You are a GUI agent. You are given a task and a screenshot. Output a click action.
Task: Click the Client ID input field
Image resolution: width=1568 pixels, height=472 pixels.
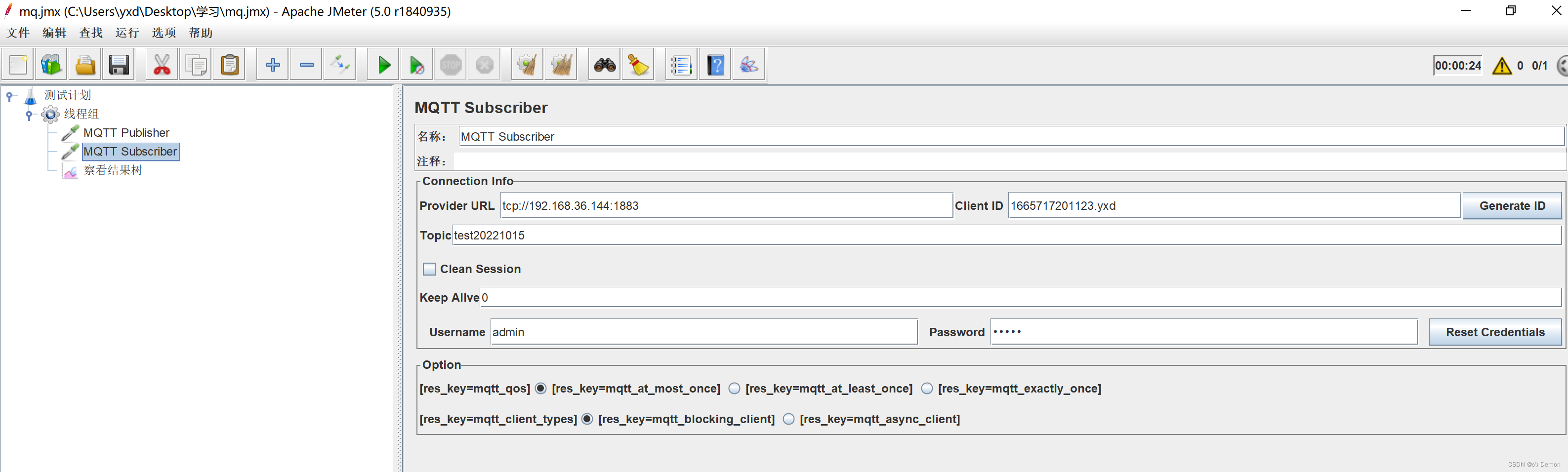click(1234, 205)
